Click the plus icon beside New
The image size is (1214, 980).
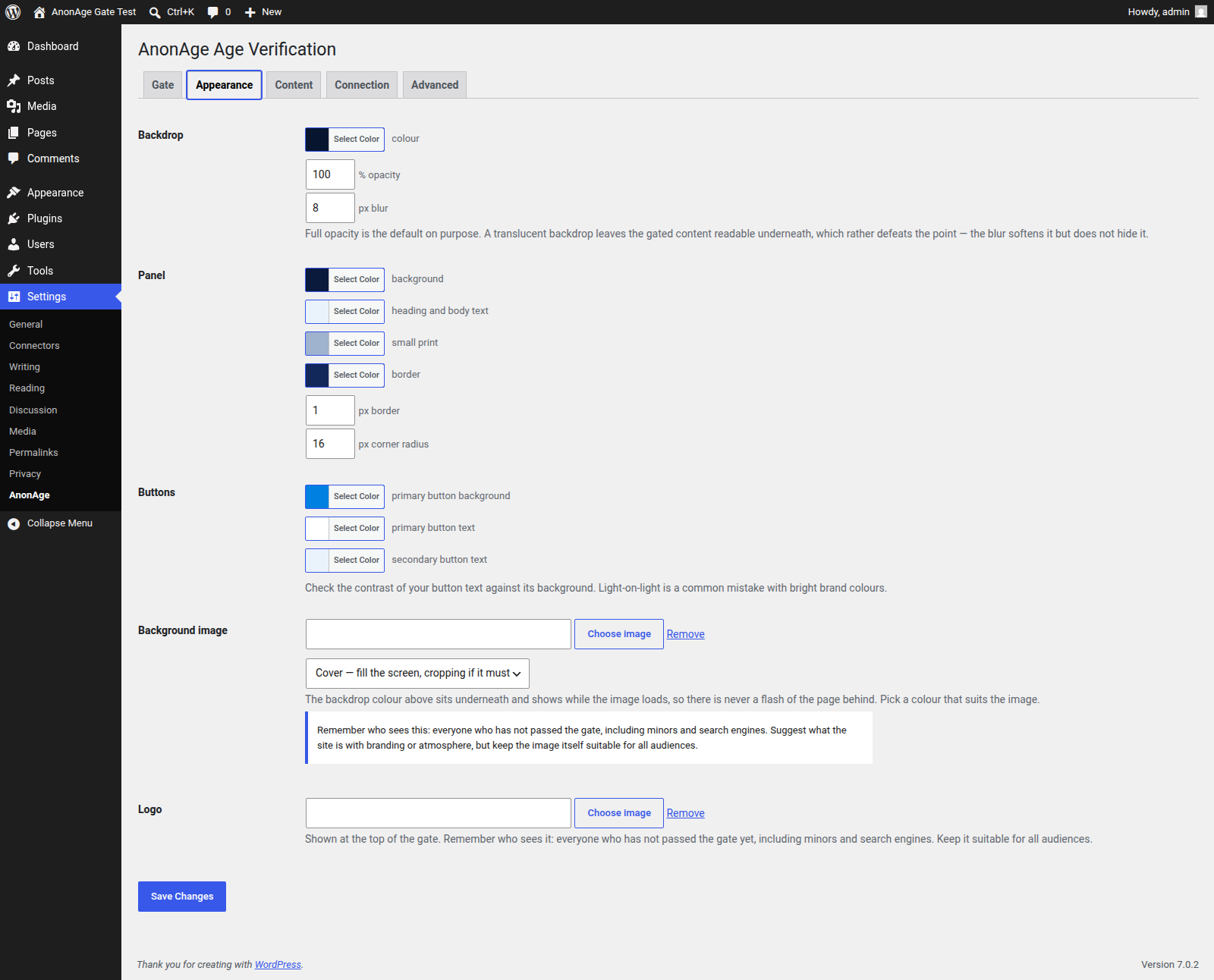250,12
